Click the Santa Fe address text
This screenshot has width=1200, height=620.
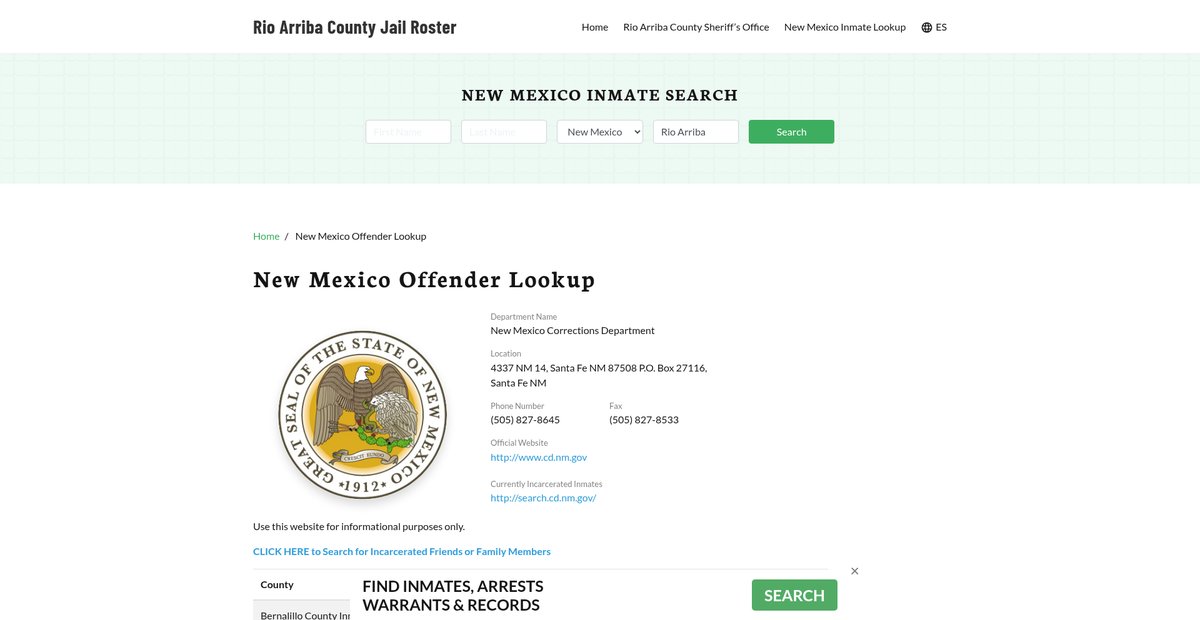[599, 375]
